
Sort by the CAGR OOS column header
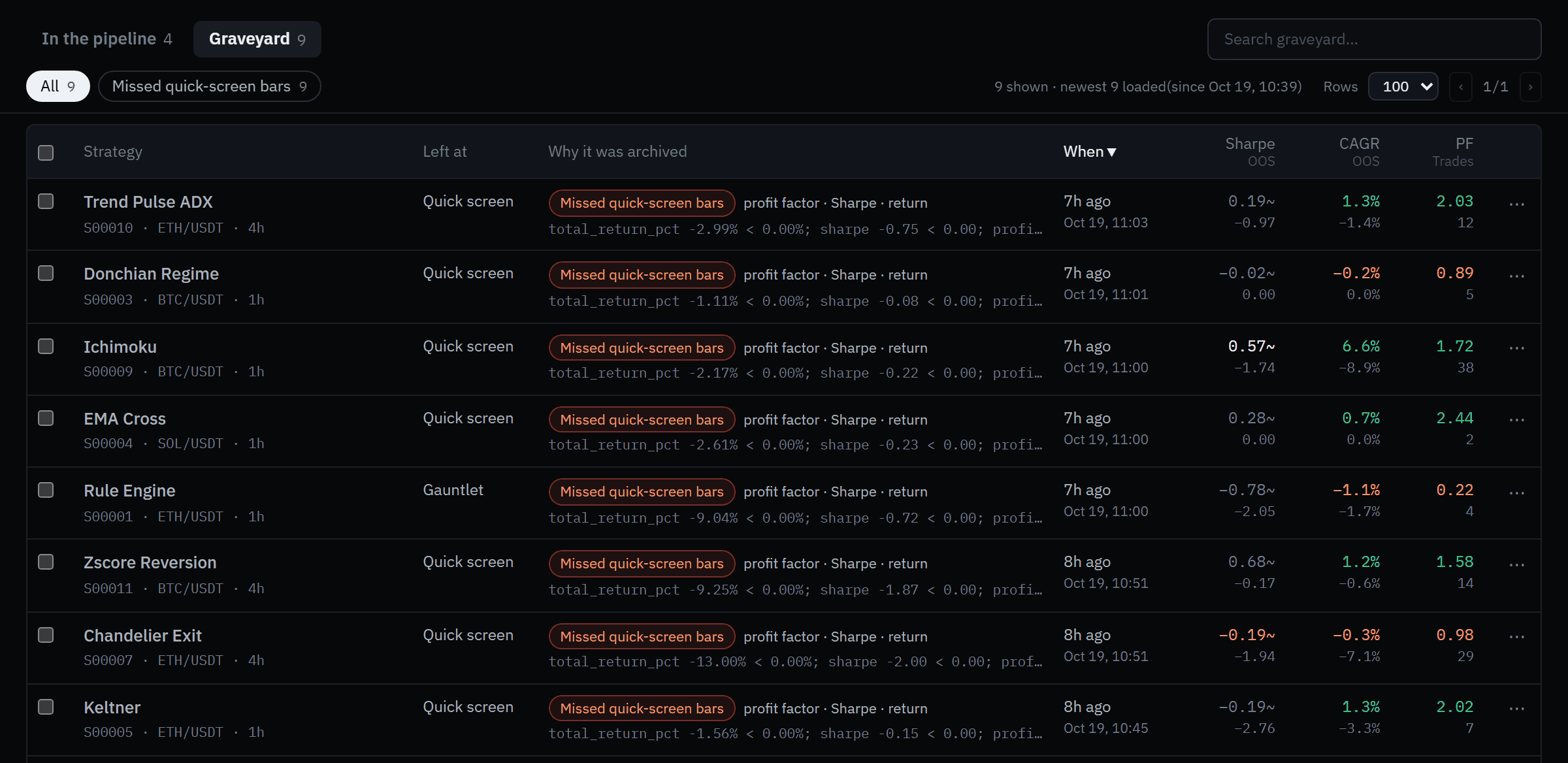tap(1359, 152)
